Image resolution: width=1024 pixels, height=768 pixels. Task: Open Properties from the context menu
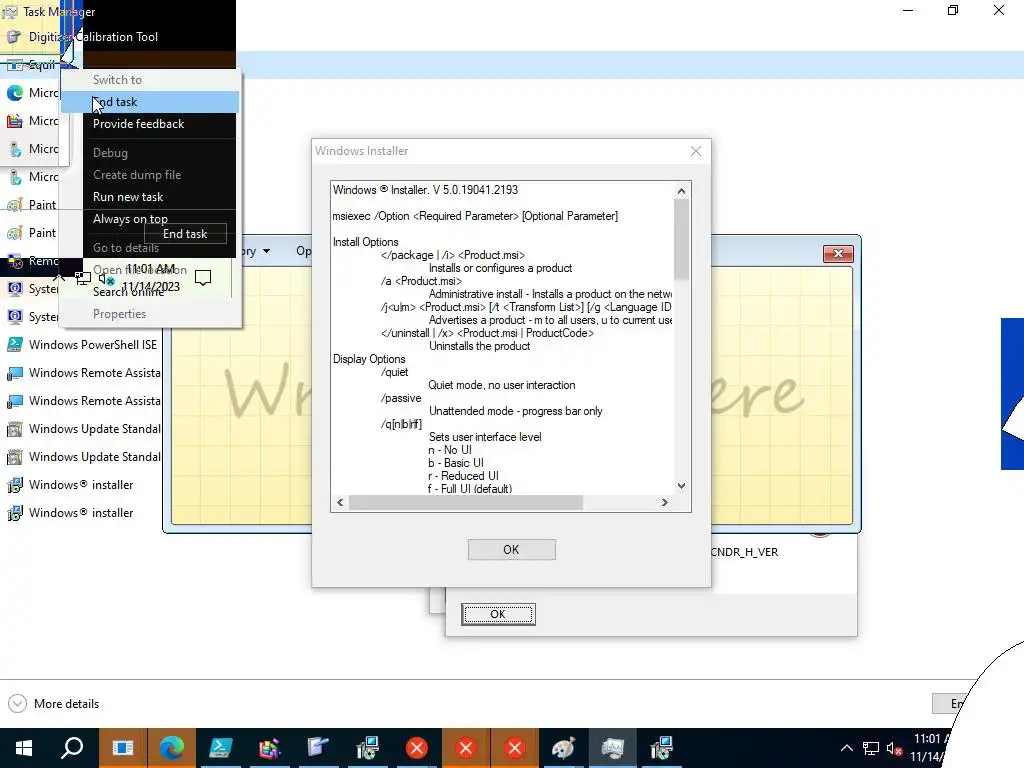click(x=120, y=314)
